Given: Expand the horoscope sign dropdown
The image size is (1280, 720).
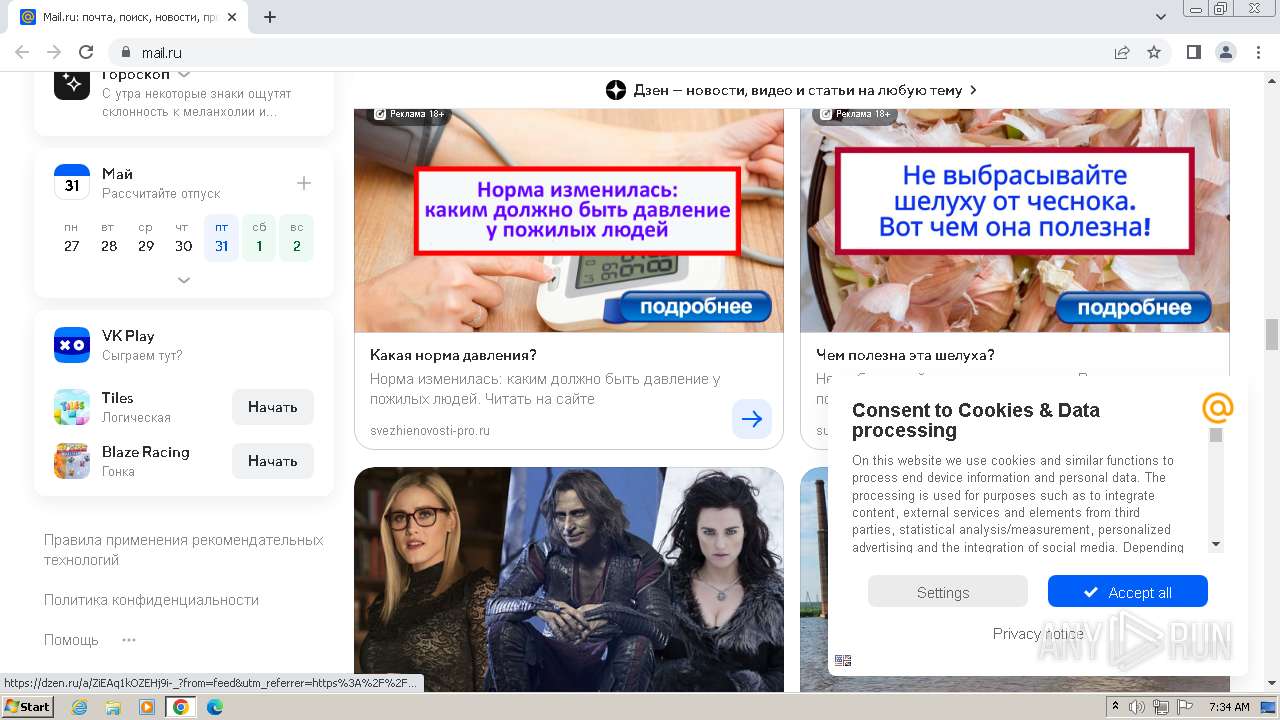Looking at the screenshot, I should [x=184, y=75].
